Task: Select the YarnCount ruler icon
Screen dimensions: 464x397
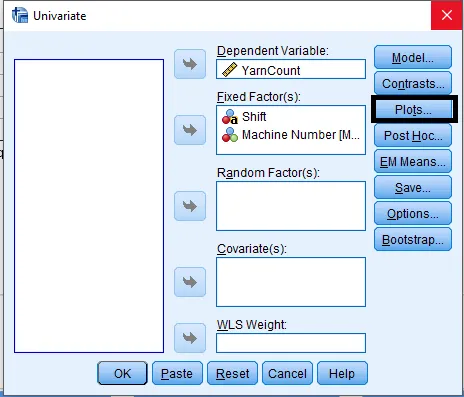Action: (229, 70)
